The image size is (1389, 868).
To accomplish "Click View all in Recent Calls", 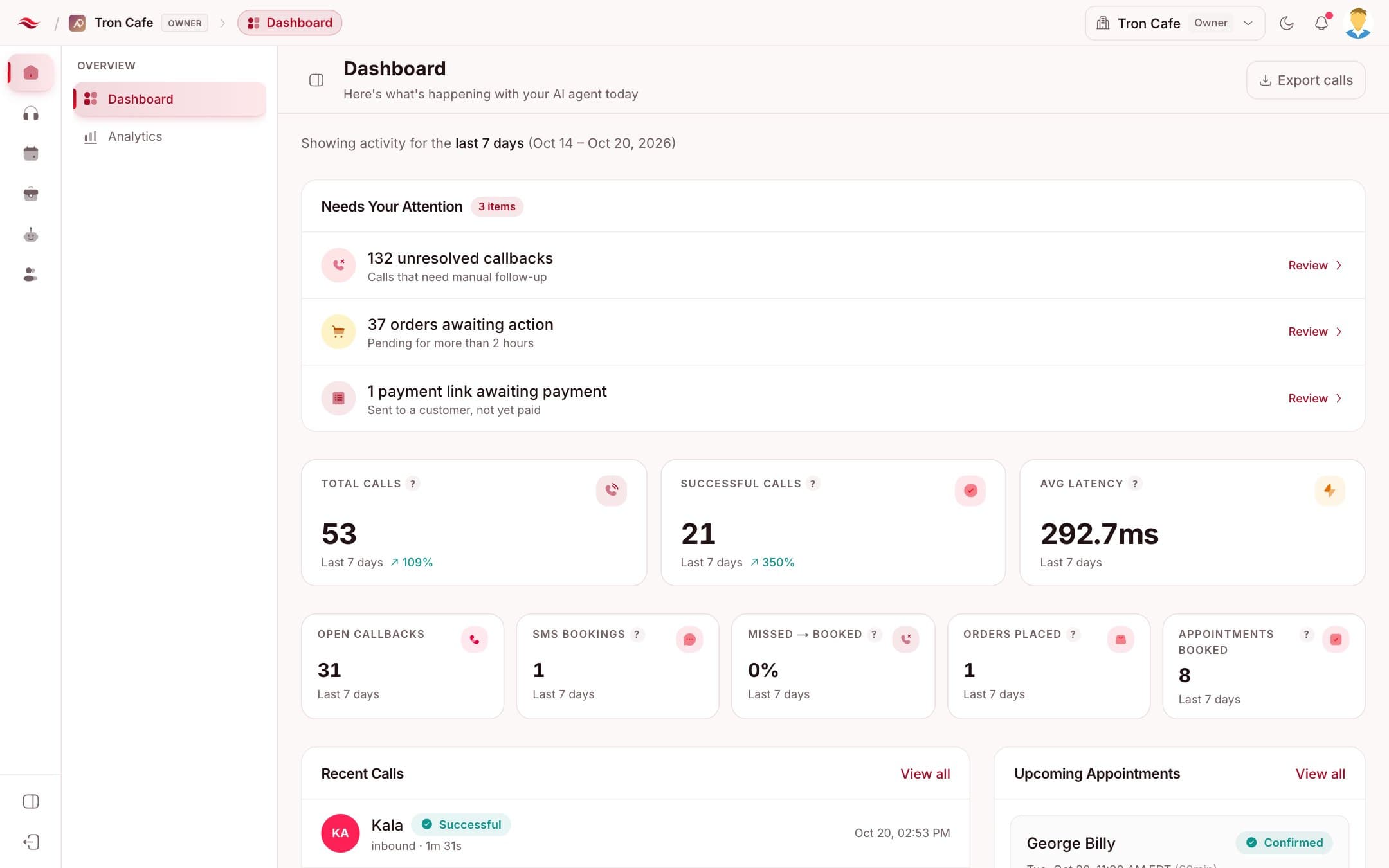I will click(x=925, y=773).
